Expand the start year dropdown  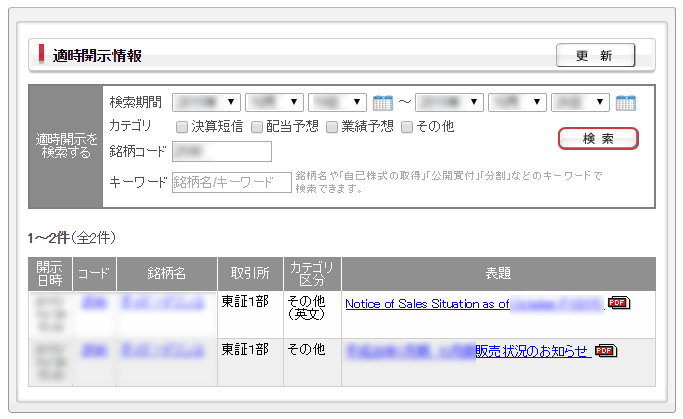click(206, 102)
